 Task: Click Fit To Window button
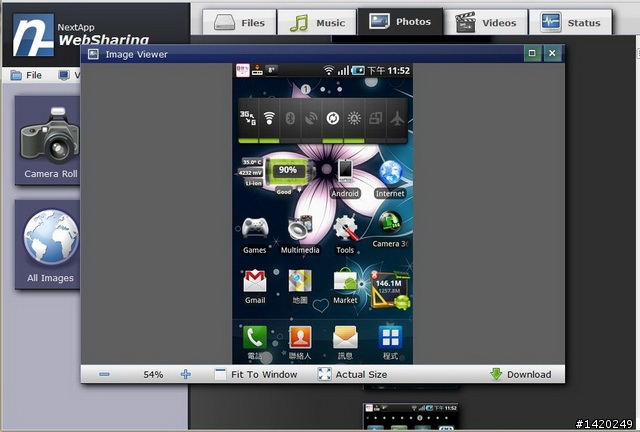point(256,374)
